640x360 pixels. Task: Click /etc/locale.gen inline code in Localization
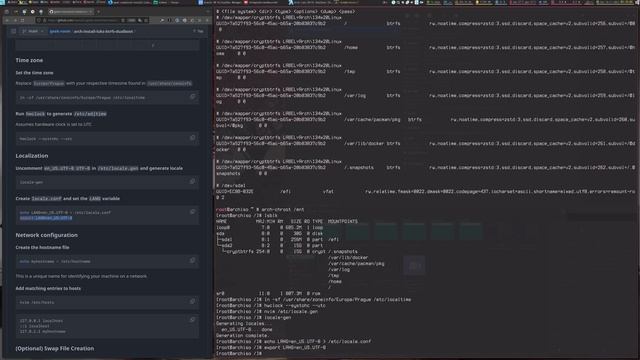(x=118, y=168)
